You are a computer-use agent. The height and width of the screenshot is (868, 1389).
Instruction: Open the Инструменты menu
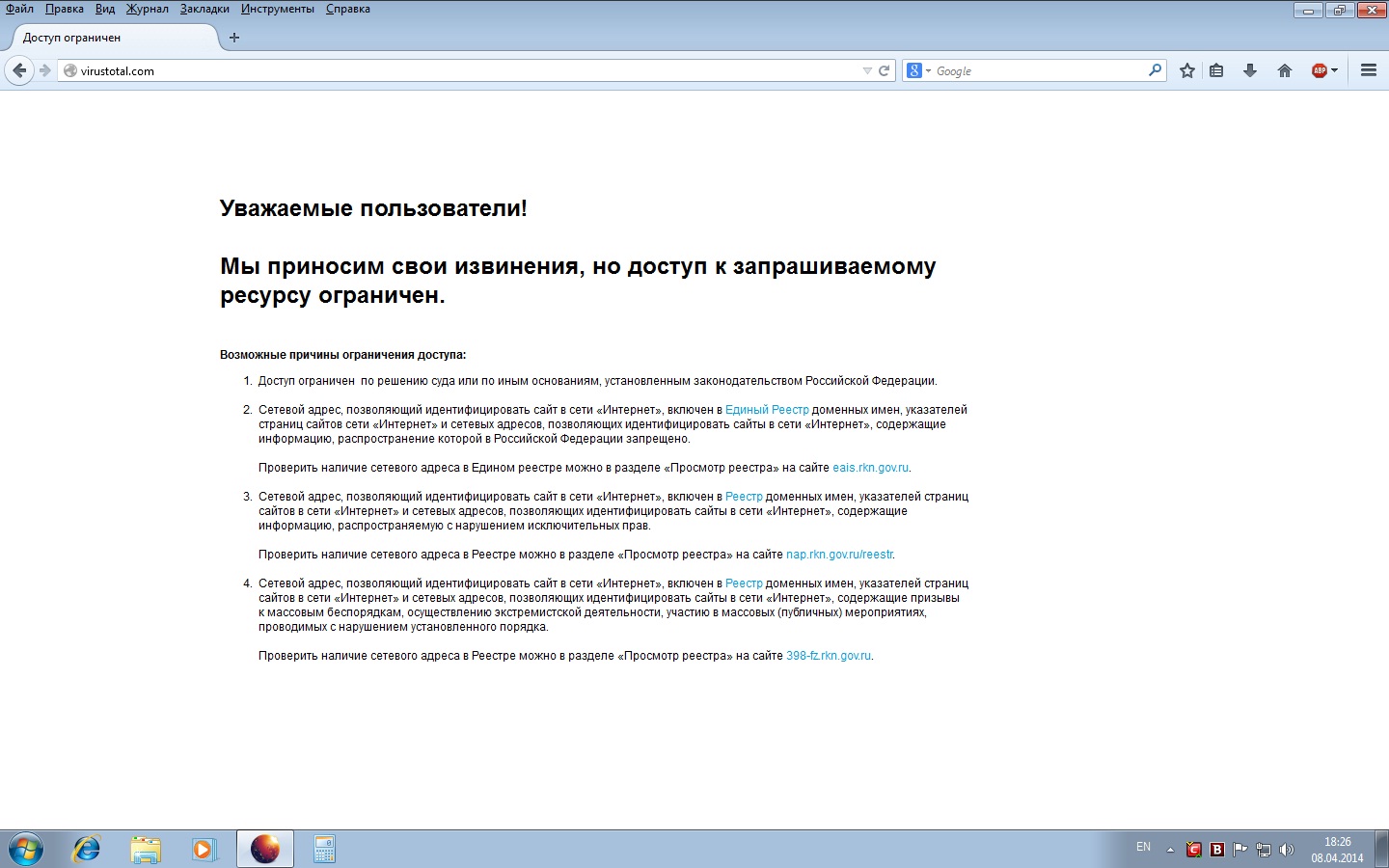click(277, 9)
